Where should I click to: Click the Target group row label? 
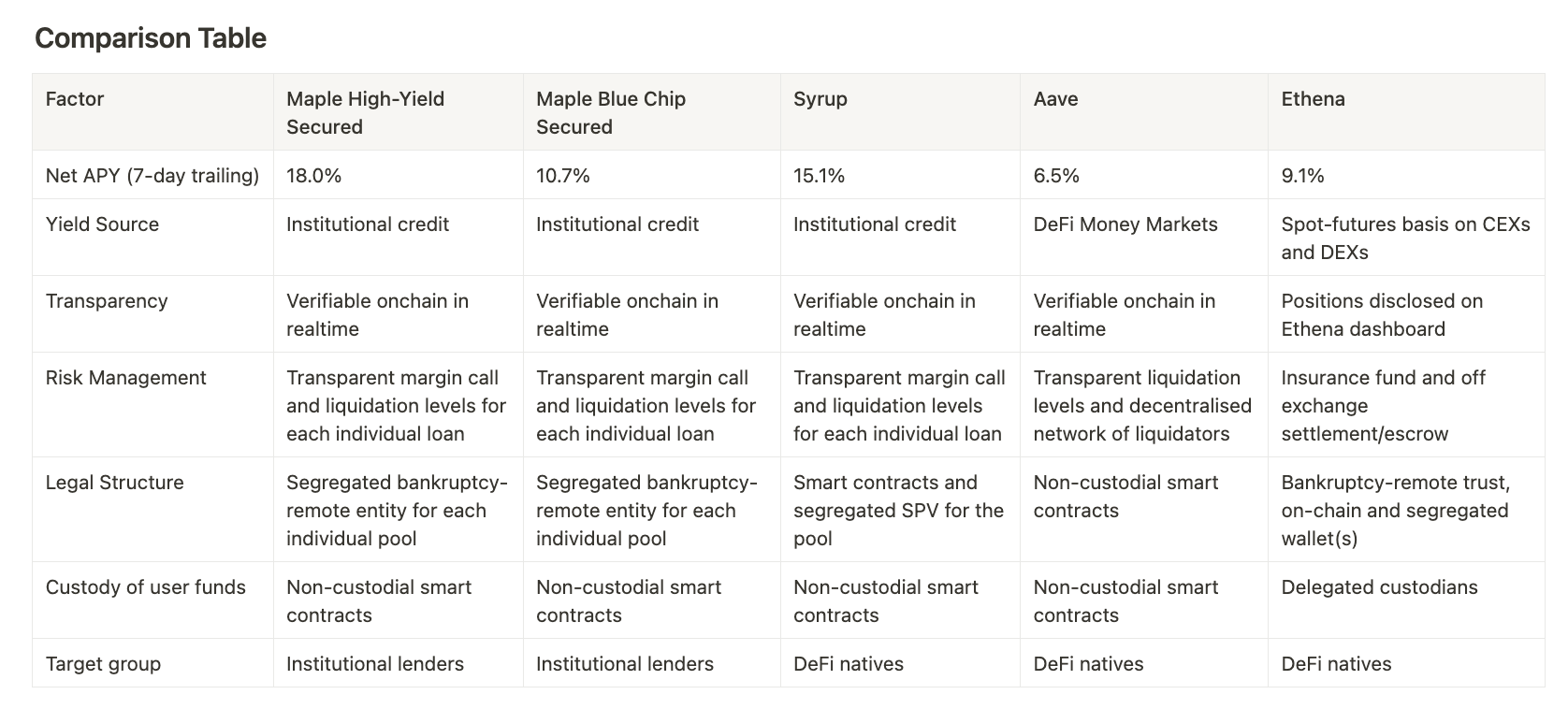pyautogui.click(x=103, y=664)
